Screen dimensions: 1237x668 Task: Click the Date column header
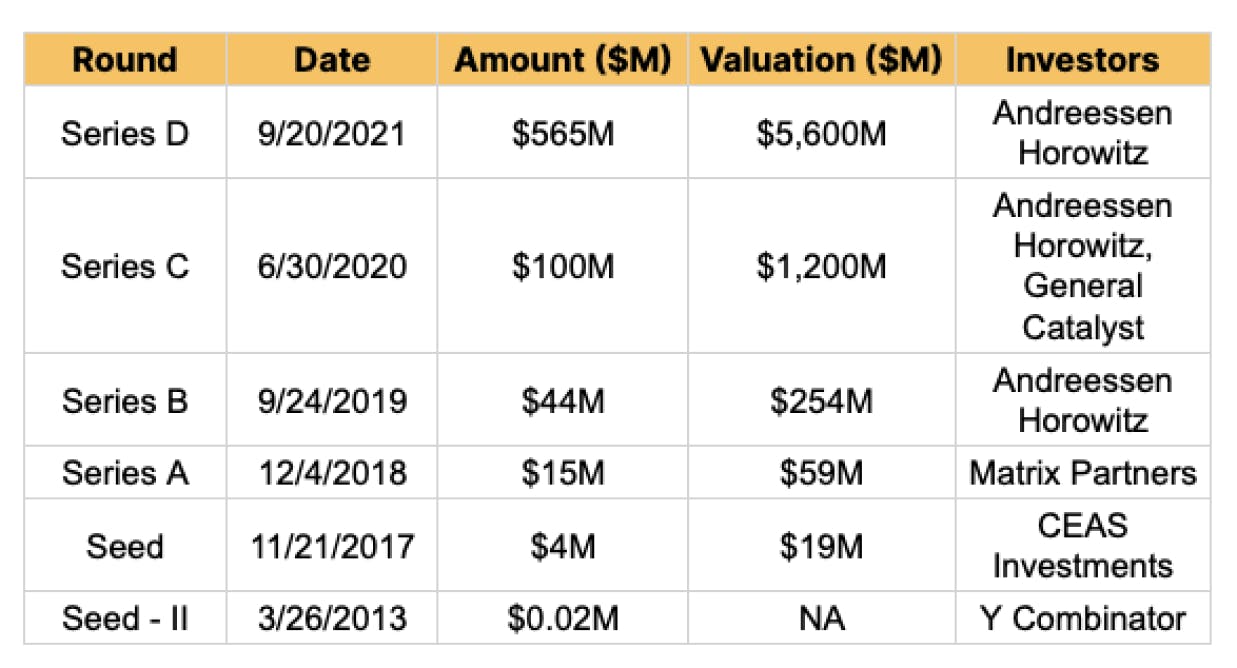pyautogui.click(x=332, y=60)
